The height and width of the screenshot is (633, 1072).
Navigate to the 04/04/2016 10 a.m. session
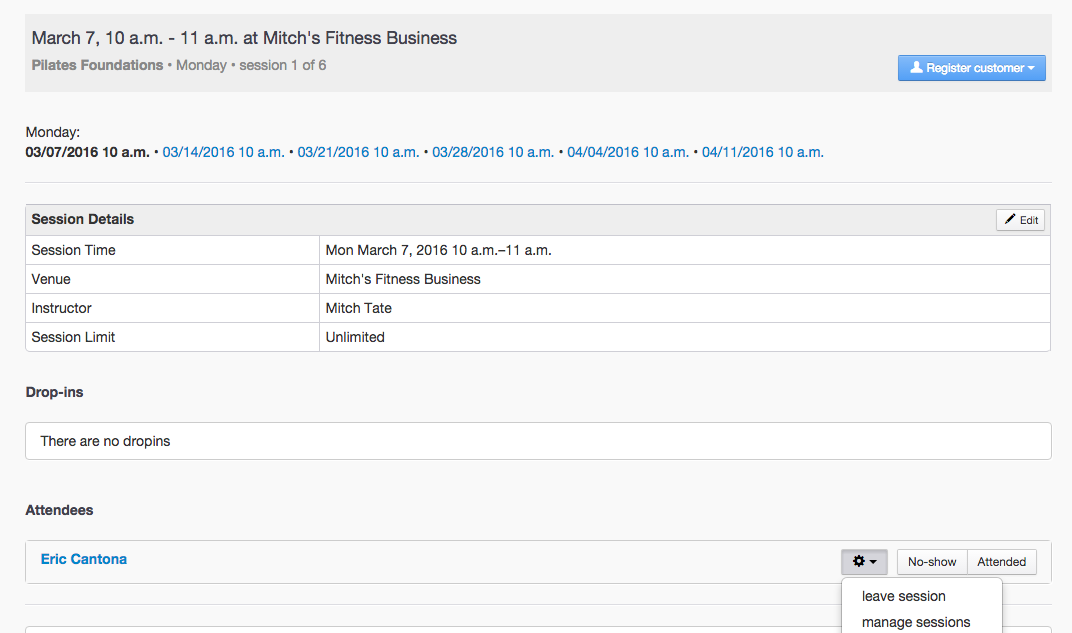(x=628, y=152)
